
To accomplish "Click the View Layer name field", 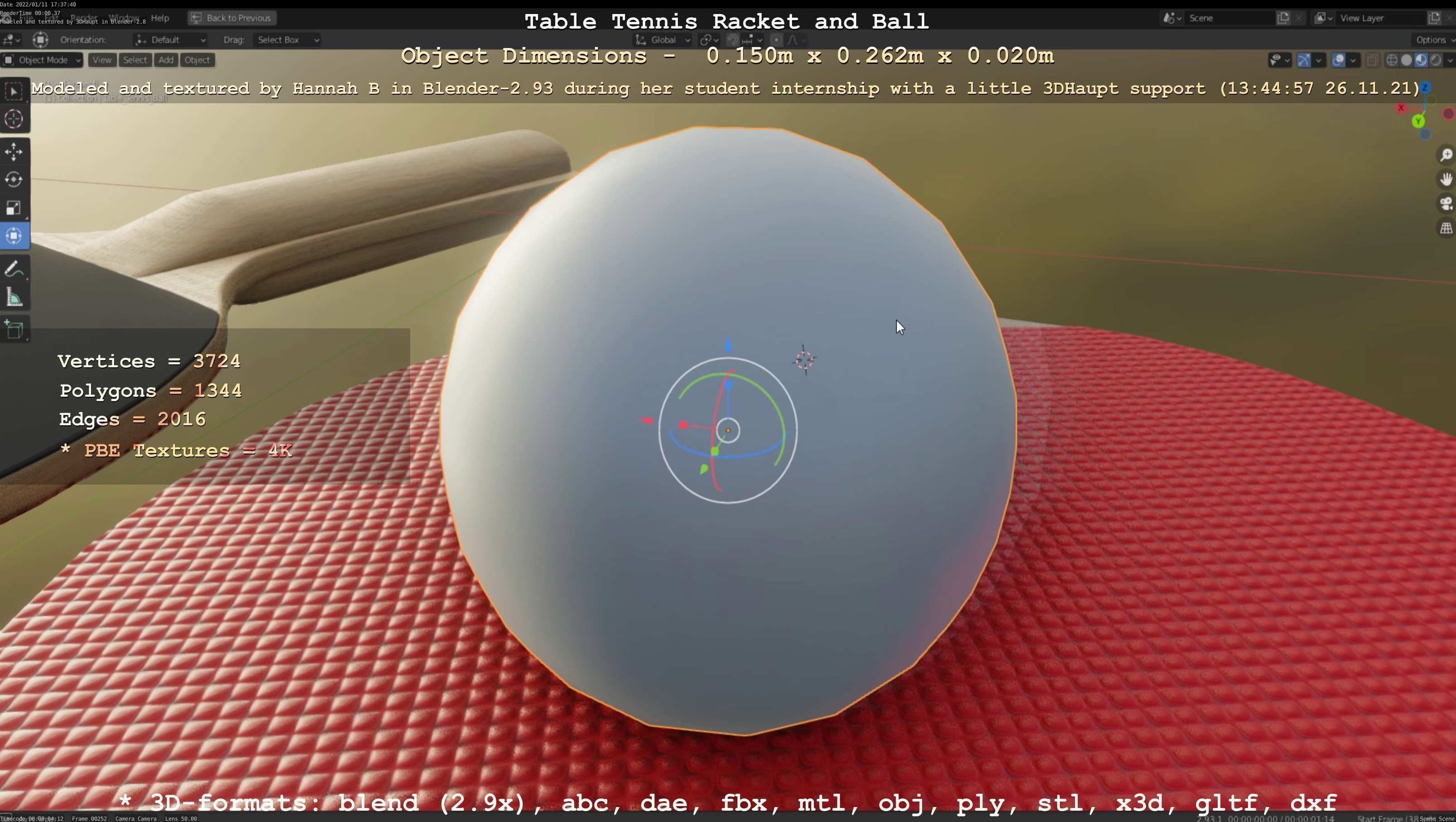I will pyautogui.click(x=1381, y=18).
